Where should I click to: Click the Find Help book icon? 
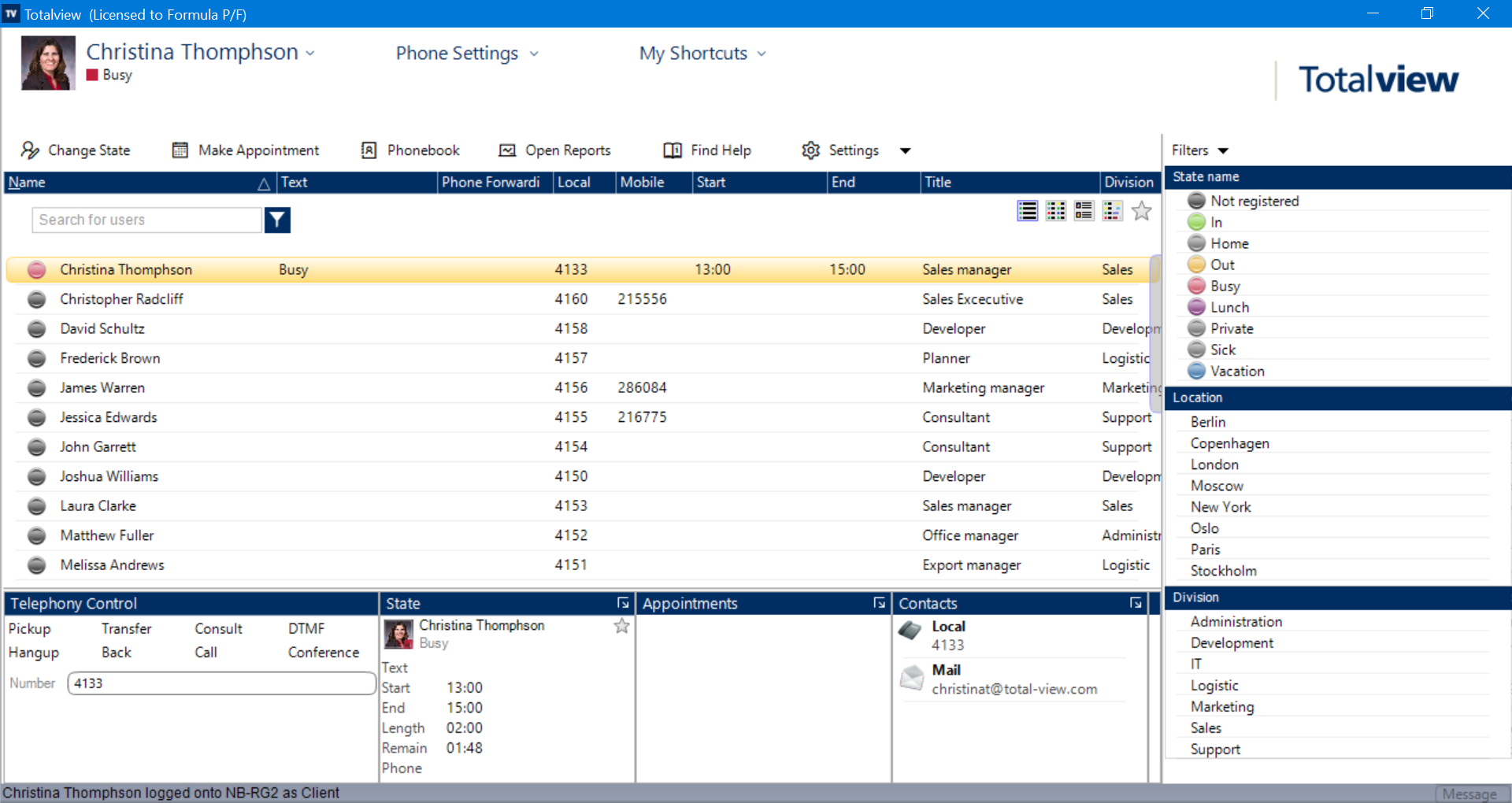[x=673, y=150]
